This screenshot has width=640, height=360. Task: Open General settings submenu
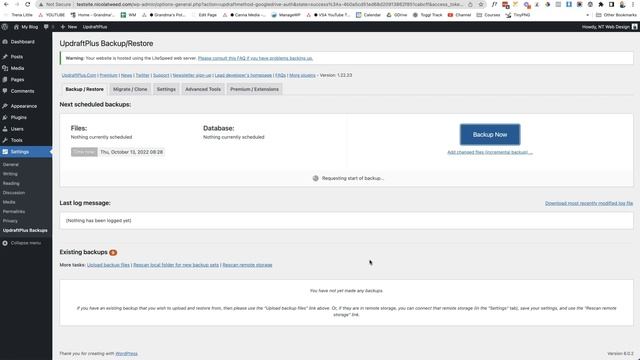pyautogui.click(x=11, y=164)
